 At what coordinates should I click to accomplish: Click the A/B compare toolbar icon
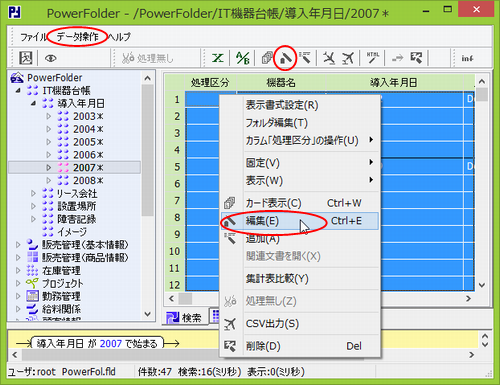pyautogui.click(x=242, y=58)
